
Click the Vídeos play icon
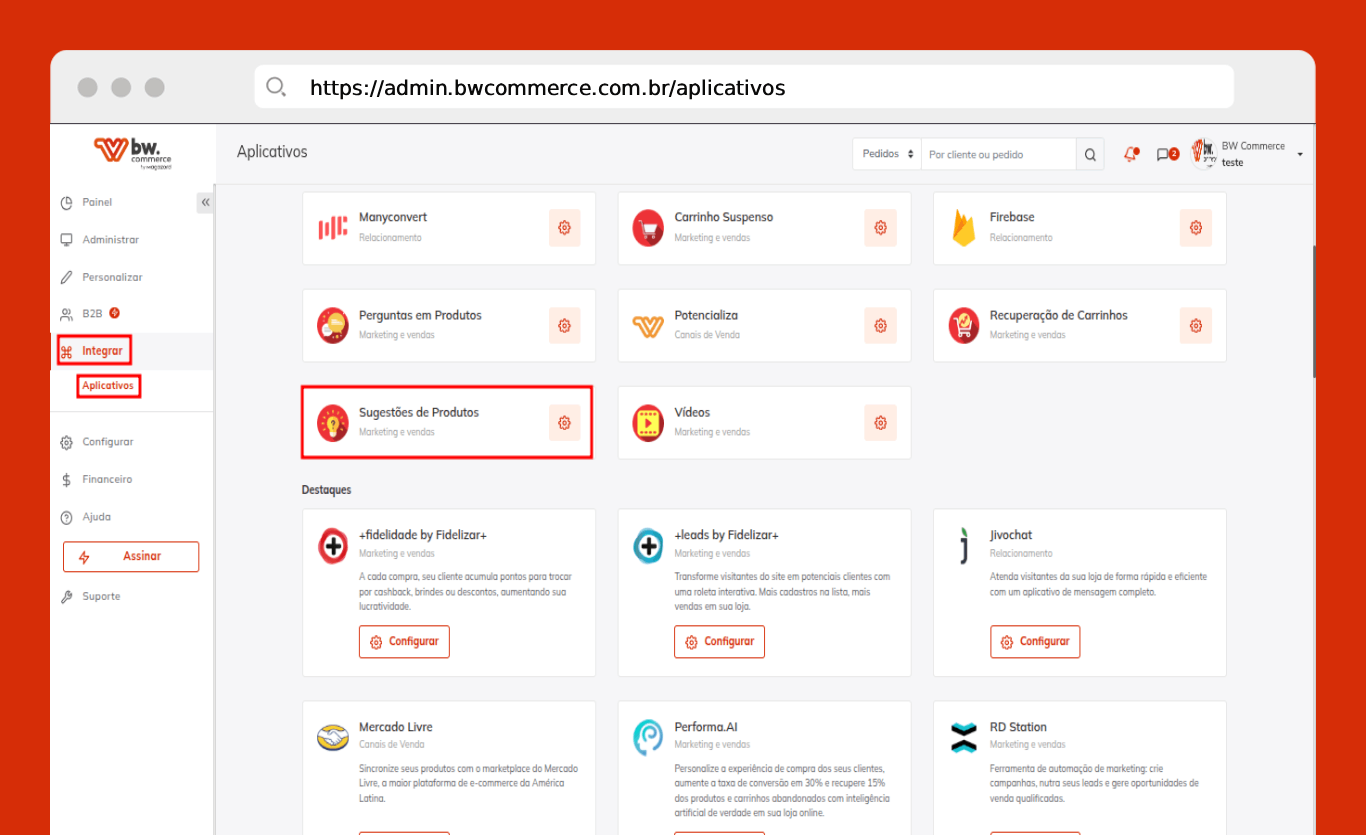[649, 423]
